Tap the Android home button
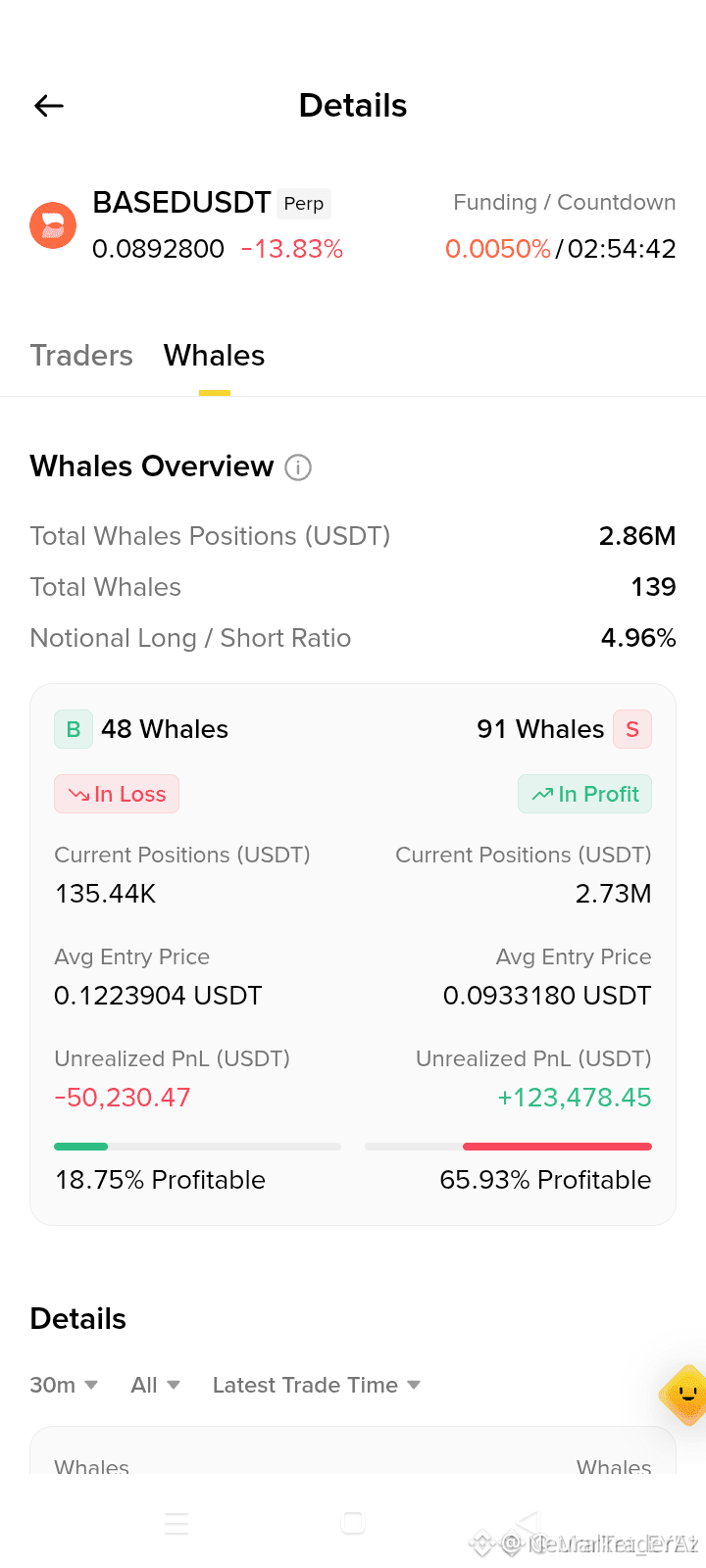Screen dimensions: 706x1568 click(x=353, y=1523)
